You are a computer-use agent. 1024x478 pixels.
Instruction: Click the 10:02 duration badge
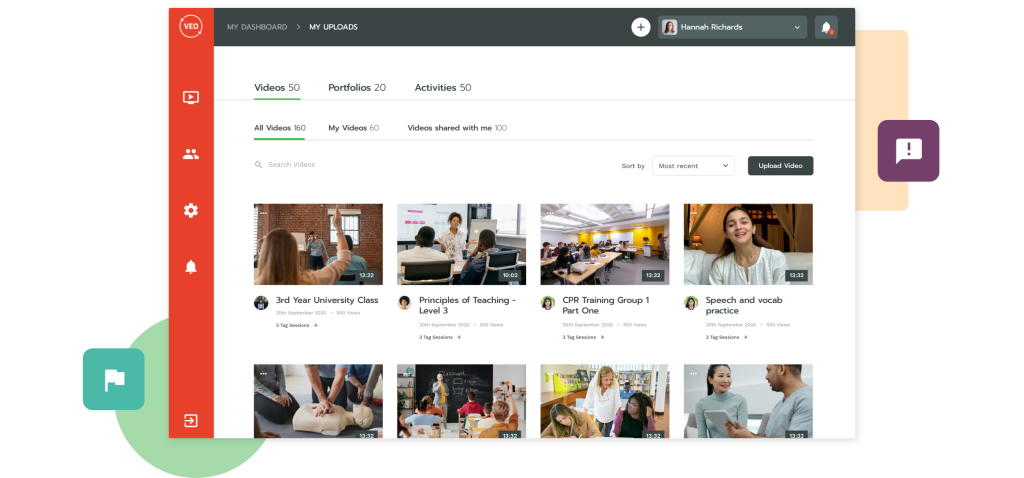click(510, 276)
